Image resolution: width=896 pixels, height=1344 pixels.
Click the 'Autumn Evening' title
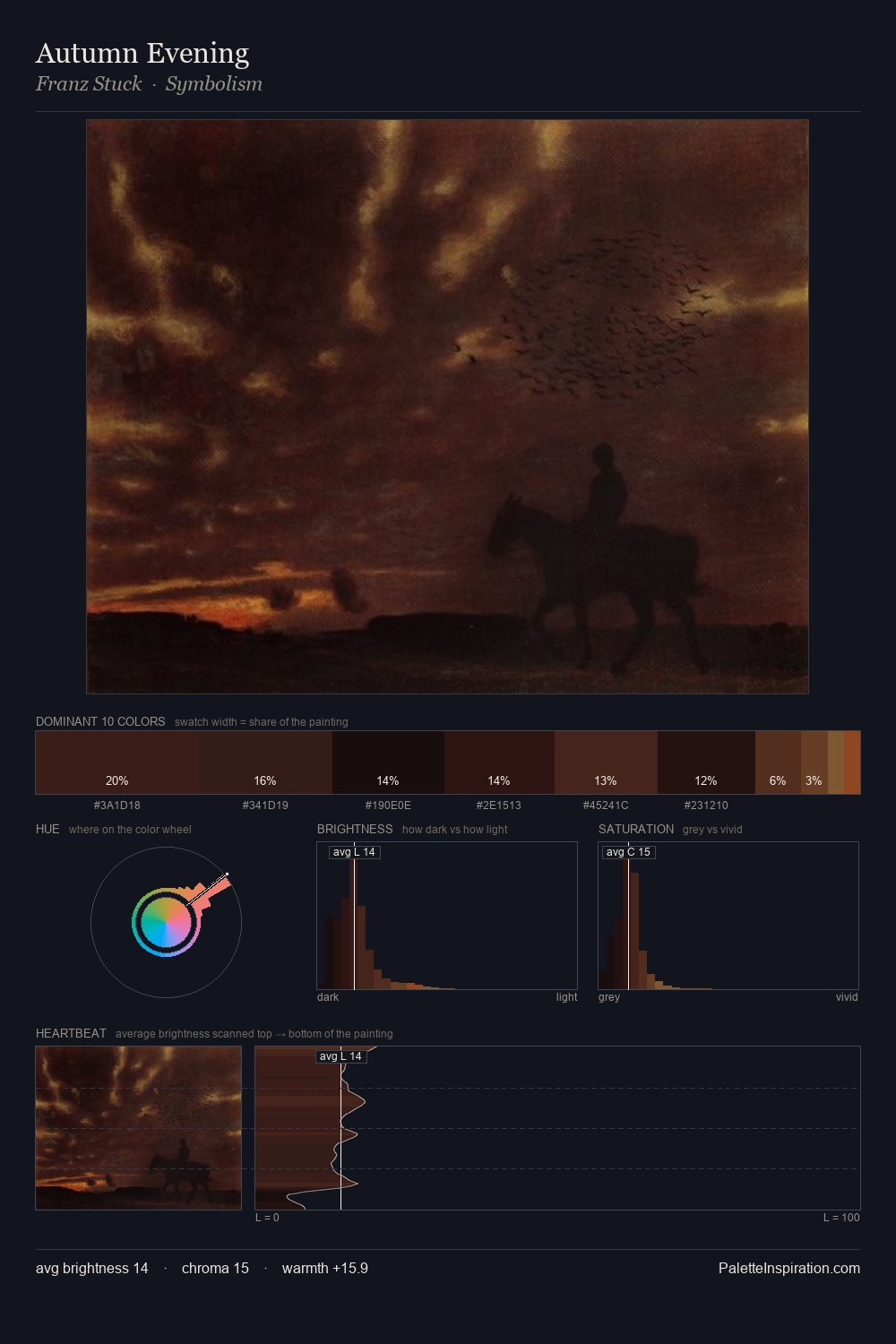(142, 53)
